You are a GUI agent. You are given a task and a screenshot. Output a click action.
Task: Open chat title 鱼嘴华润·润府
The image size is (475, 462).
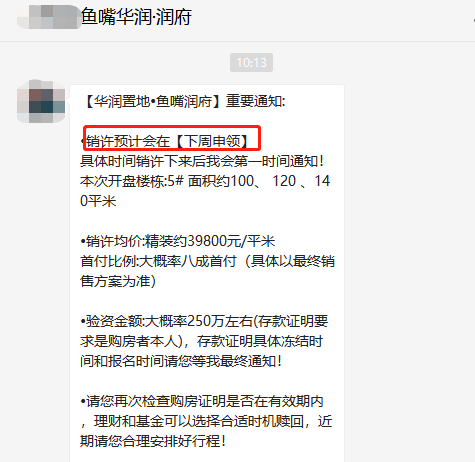pyautogui.click(x=136, y=16)
